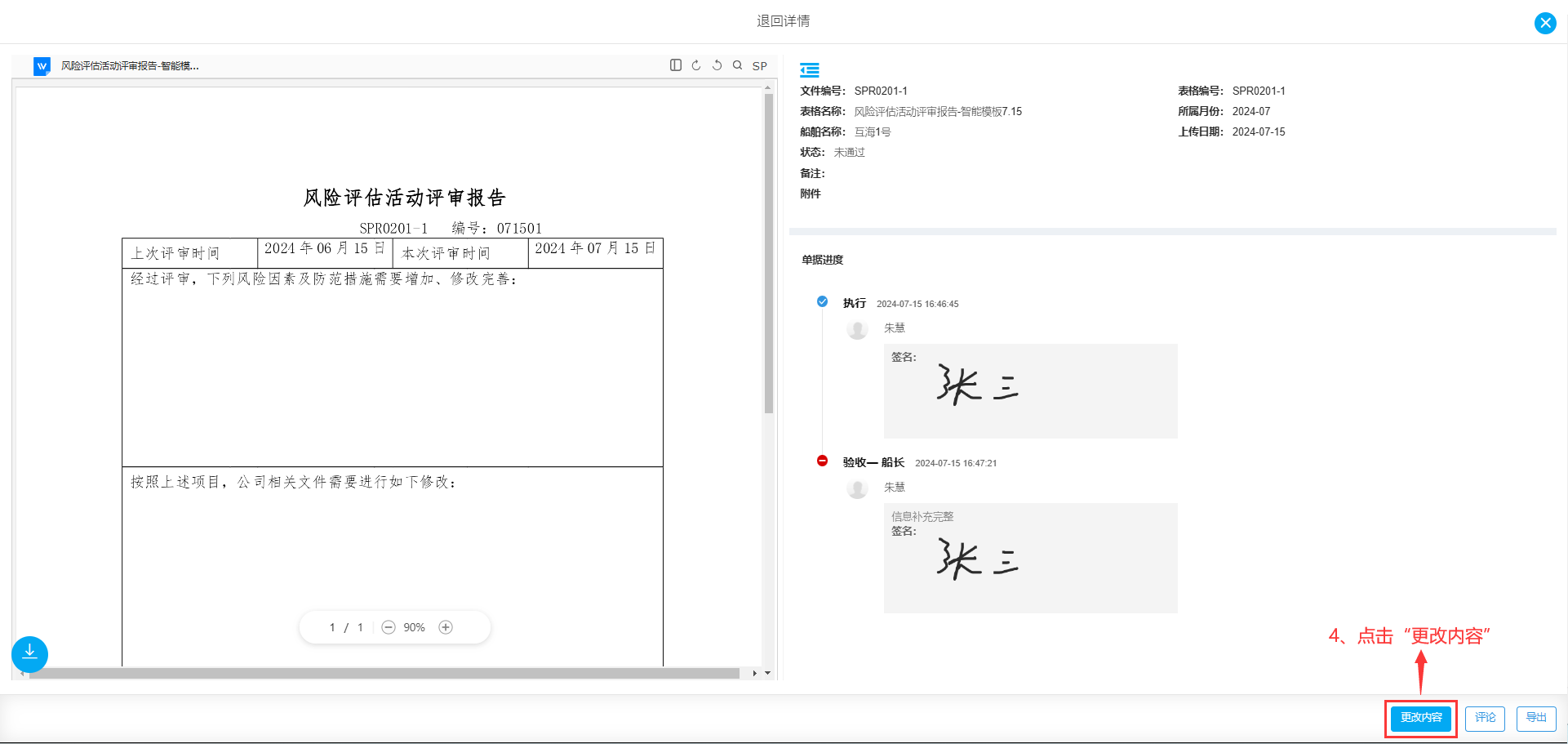Click the signature image under 验收 step
This screenshot has height=744, width=1568.
tap(978, 559)
